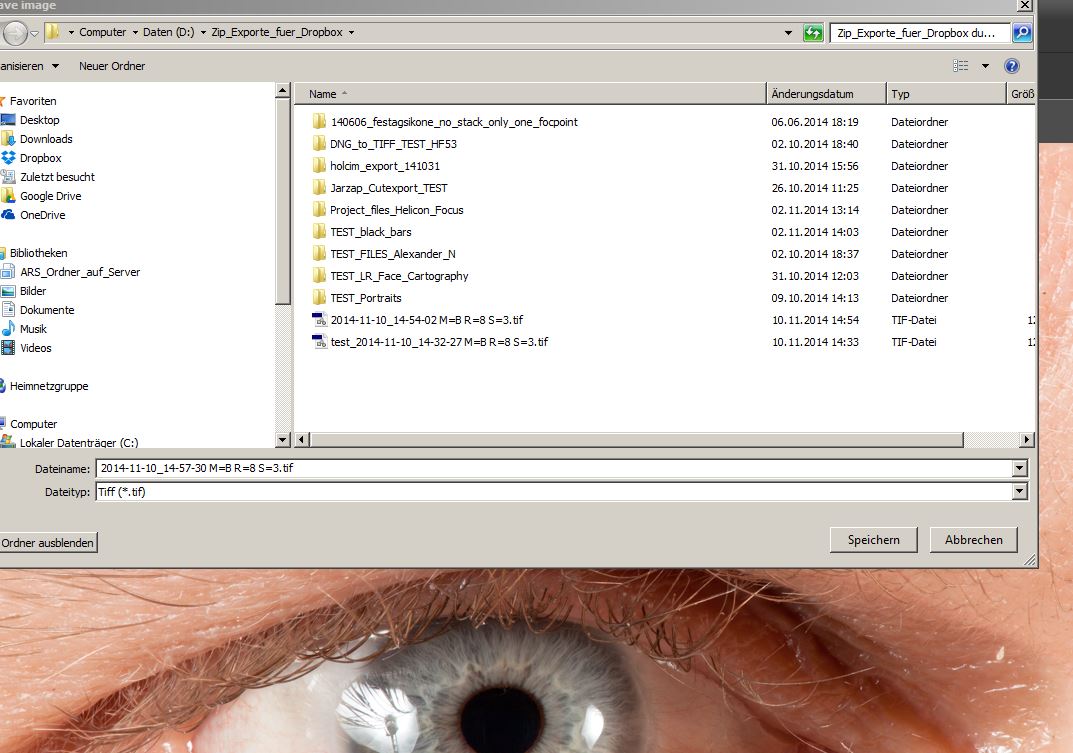The width and height of the screenshot is (1073, 753).
Task: Click into the Dateiname text field
Action: [554, 468]
